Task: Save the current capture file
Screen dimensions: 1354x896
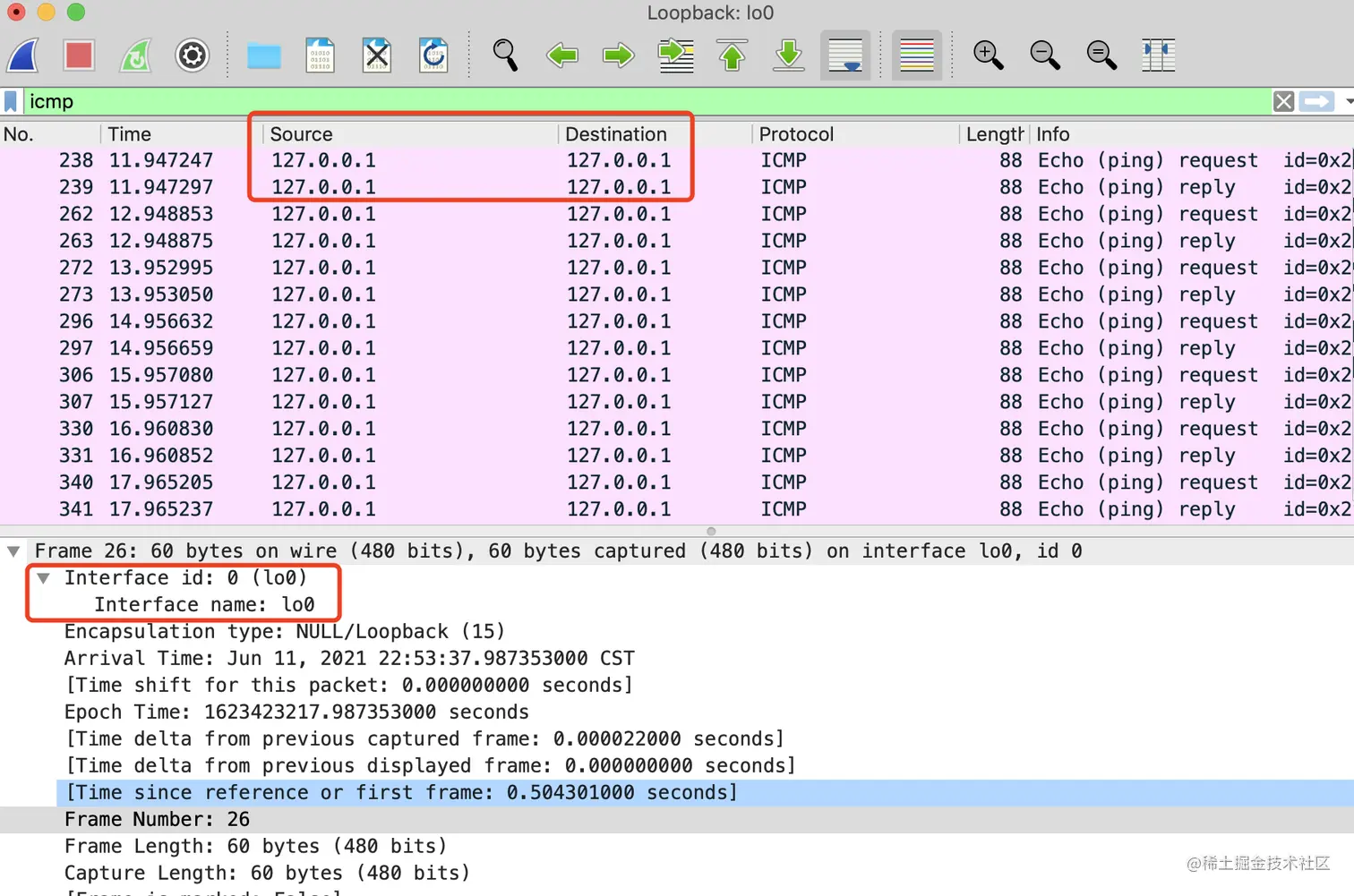Action: tap(320, 55)
